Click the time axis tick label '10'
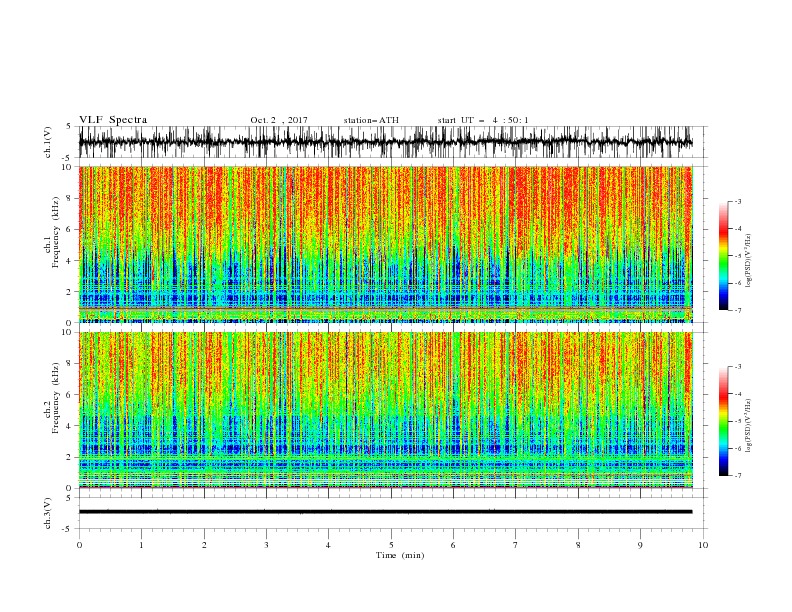 [703, 545]
